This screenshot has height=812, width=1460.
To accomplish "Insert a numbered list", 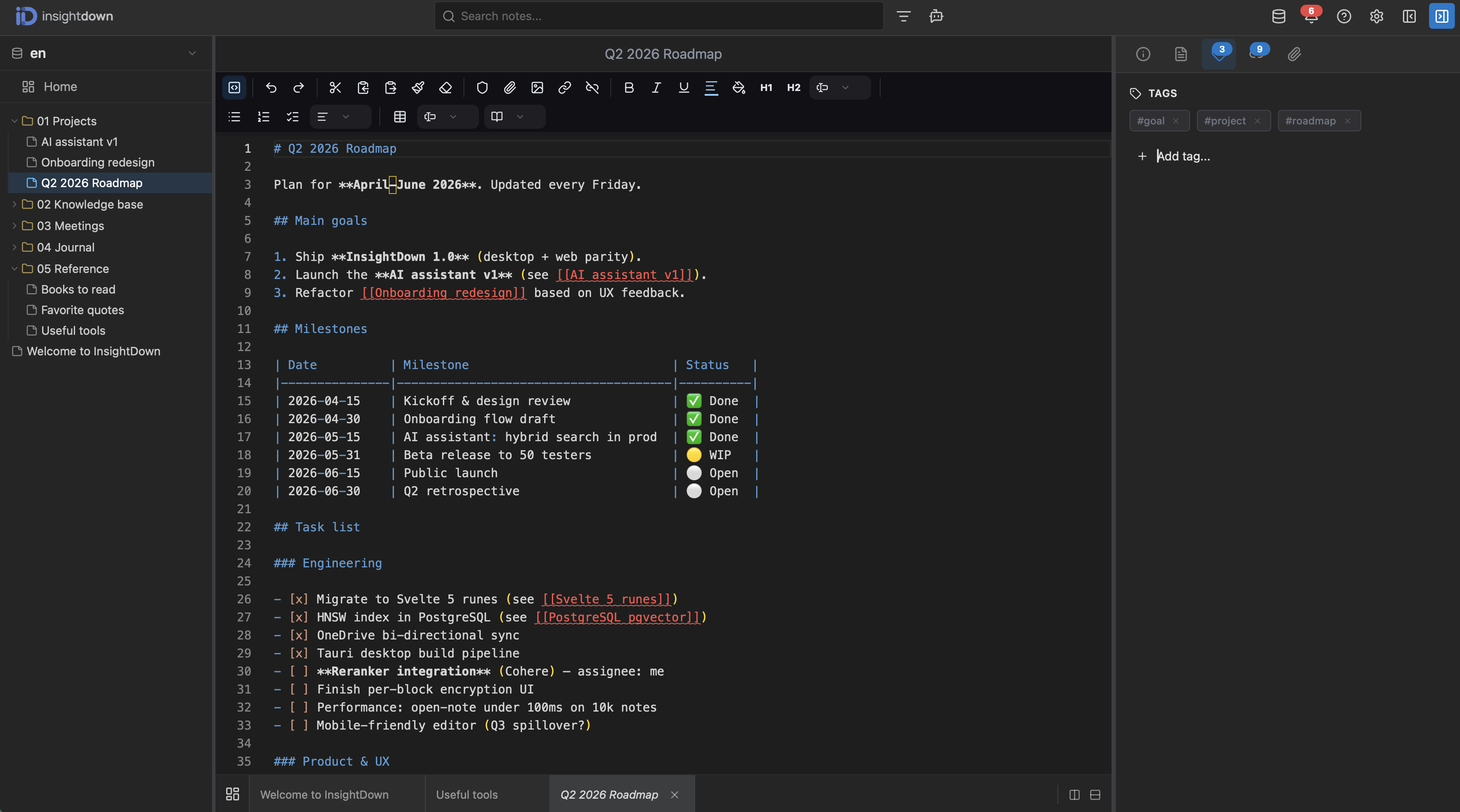I will coord(264,117).
